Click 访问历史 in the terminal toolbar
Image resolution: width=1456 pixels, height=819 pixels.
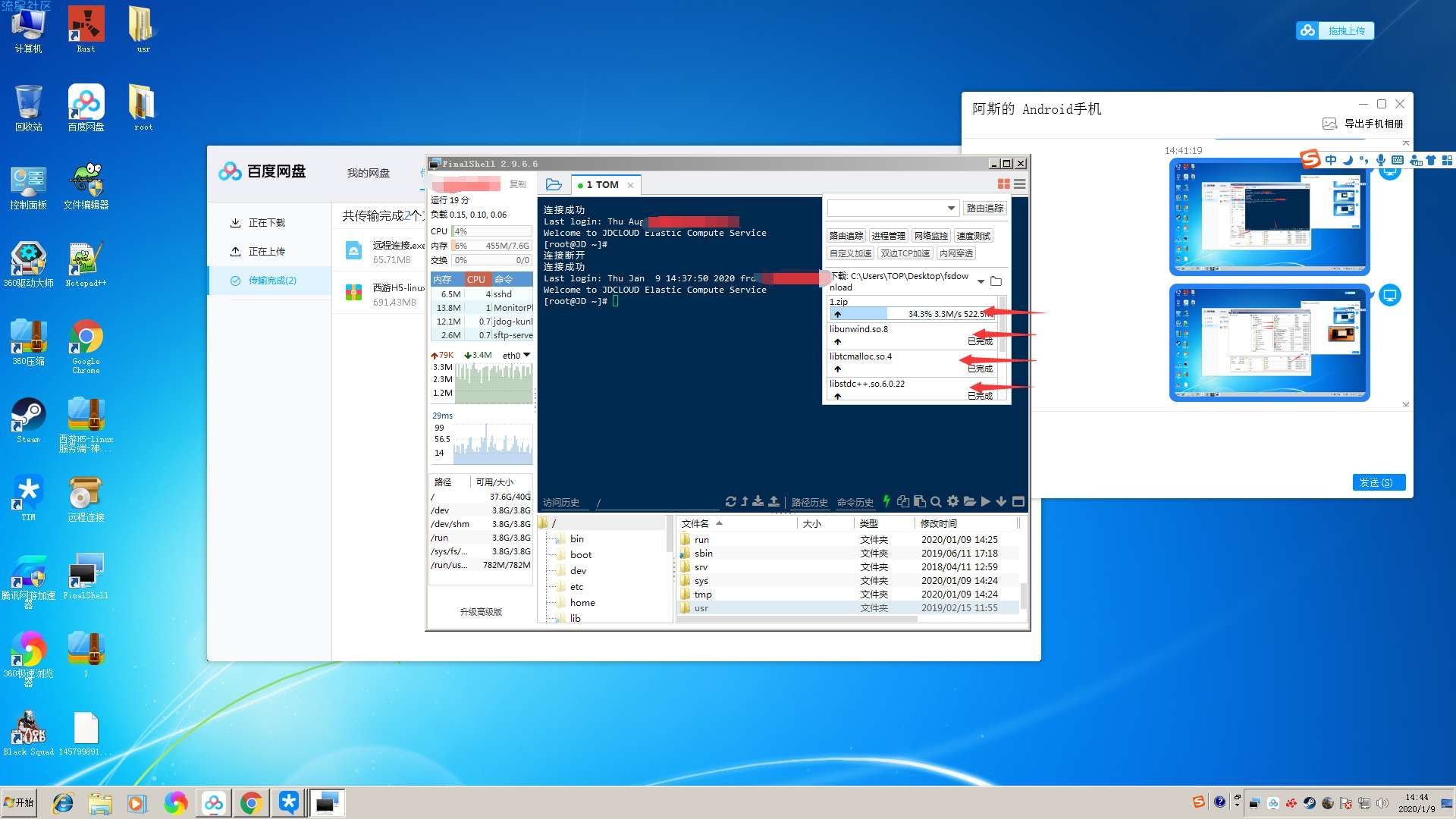pyautogui.click(x=561, y=502)
